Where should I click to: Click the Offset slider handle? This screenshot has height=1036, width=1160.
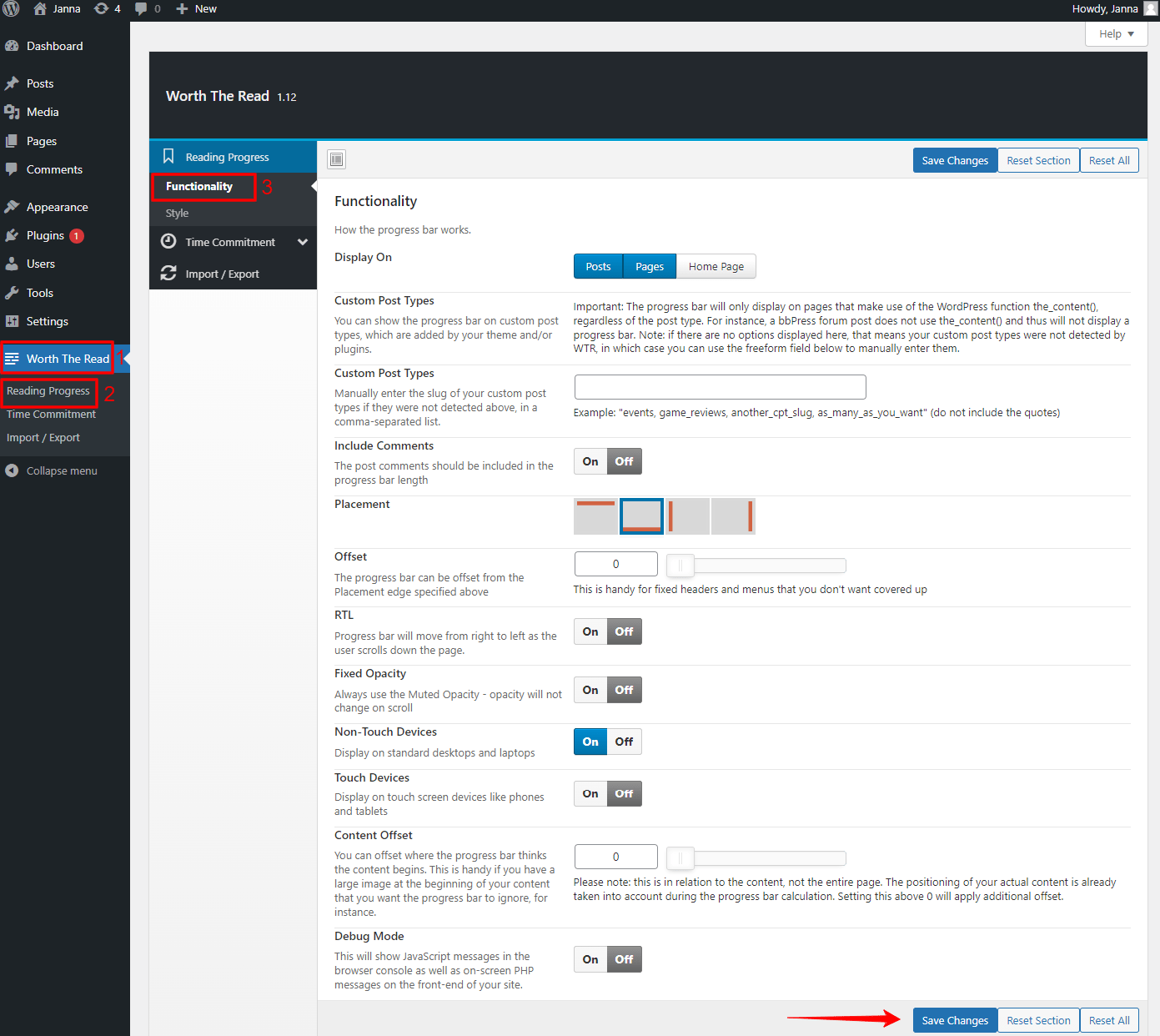(x=680, y=565)
